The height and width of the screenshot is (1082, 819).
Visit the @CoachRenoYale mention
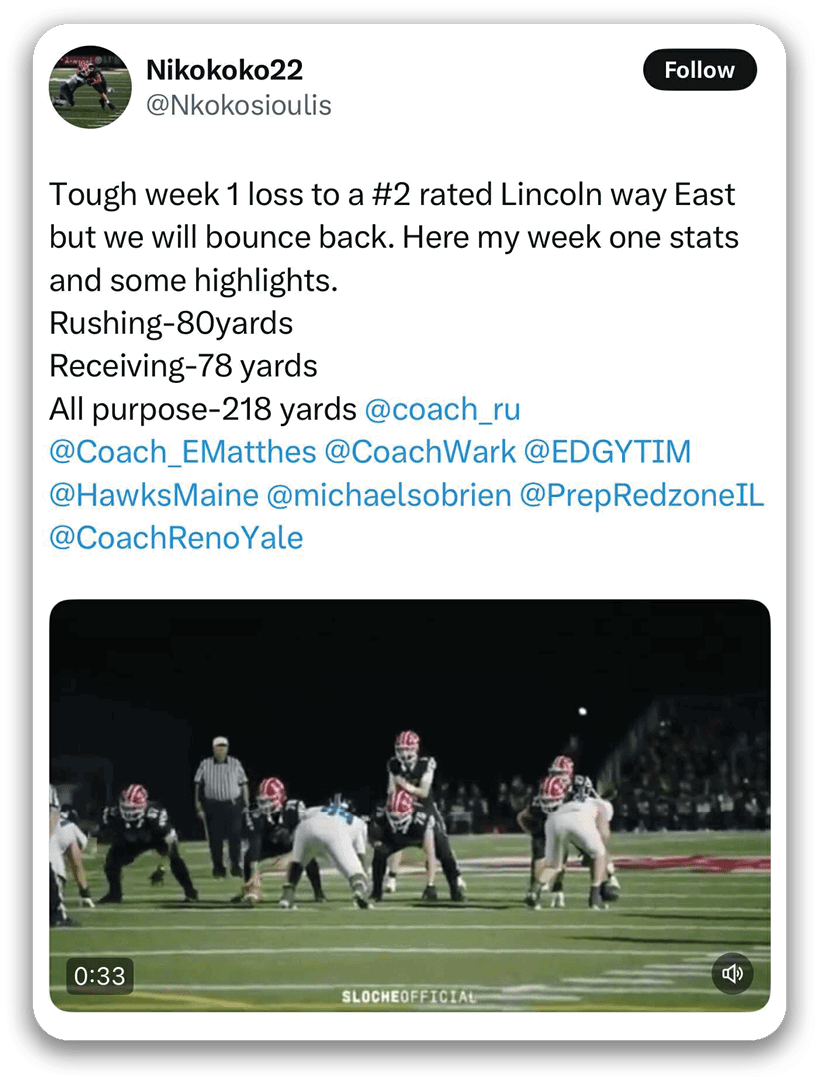click(x=176, y=539)
